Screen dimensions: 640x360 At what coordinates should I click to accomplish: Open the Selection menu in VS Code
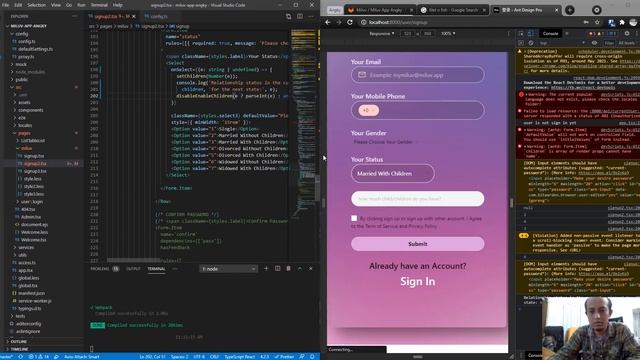(36, 5)
